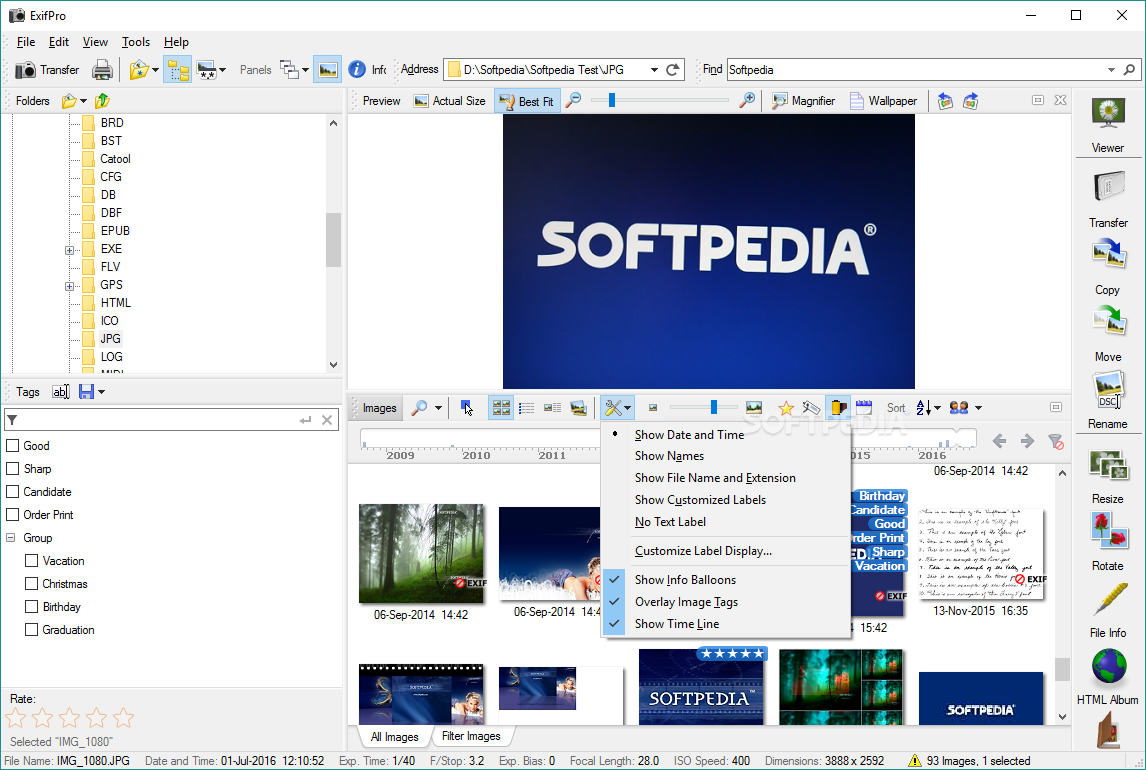The width and height of the screenshot is (1146, 770).
Task: Check the Sharp tag checkbox
Action: pos(12,468)
